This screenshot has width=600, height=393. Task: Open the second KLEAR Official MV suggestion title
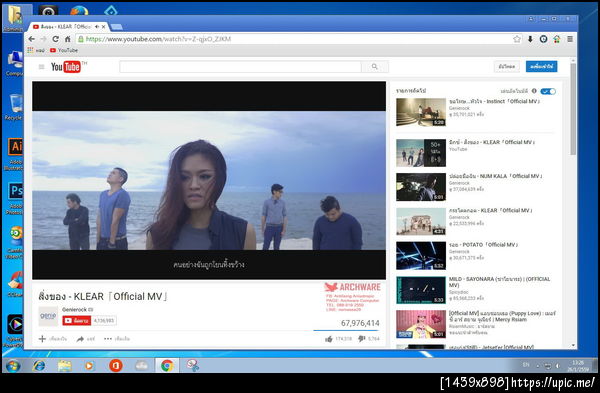tap(491, 210)
